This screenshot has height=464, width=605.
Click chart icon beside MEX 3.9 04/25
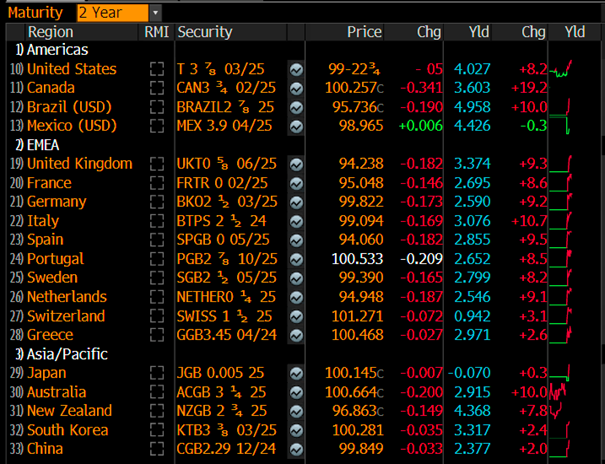pos(296,127)
